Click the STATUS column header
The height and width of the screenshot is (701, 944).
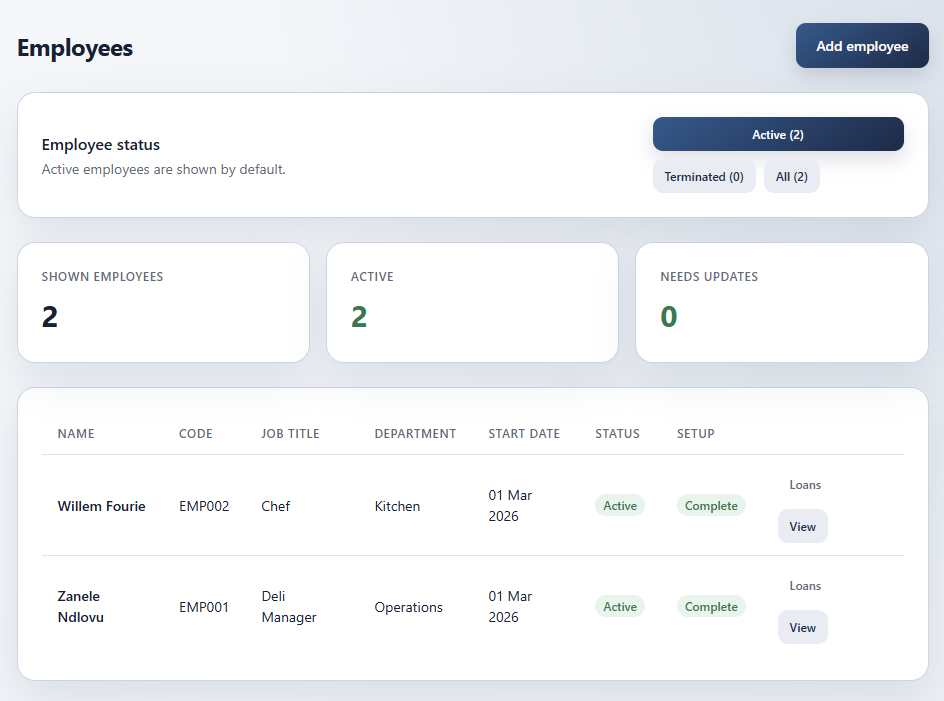618,434
